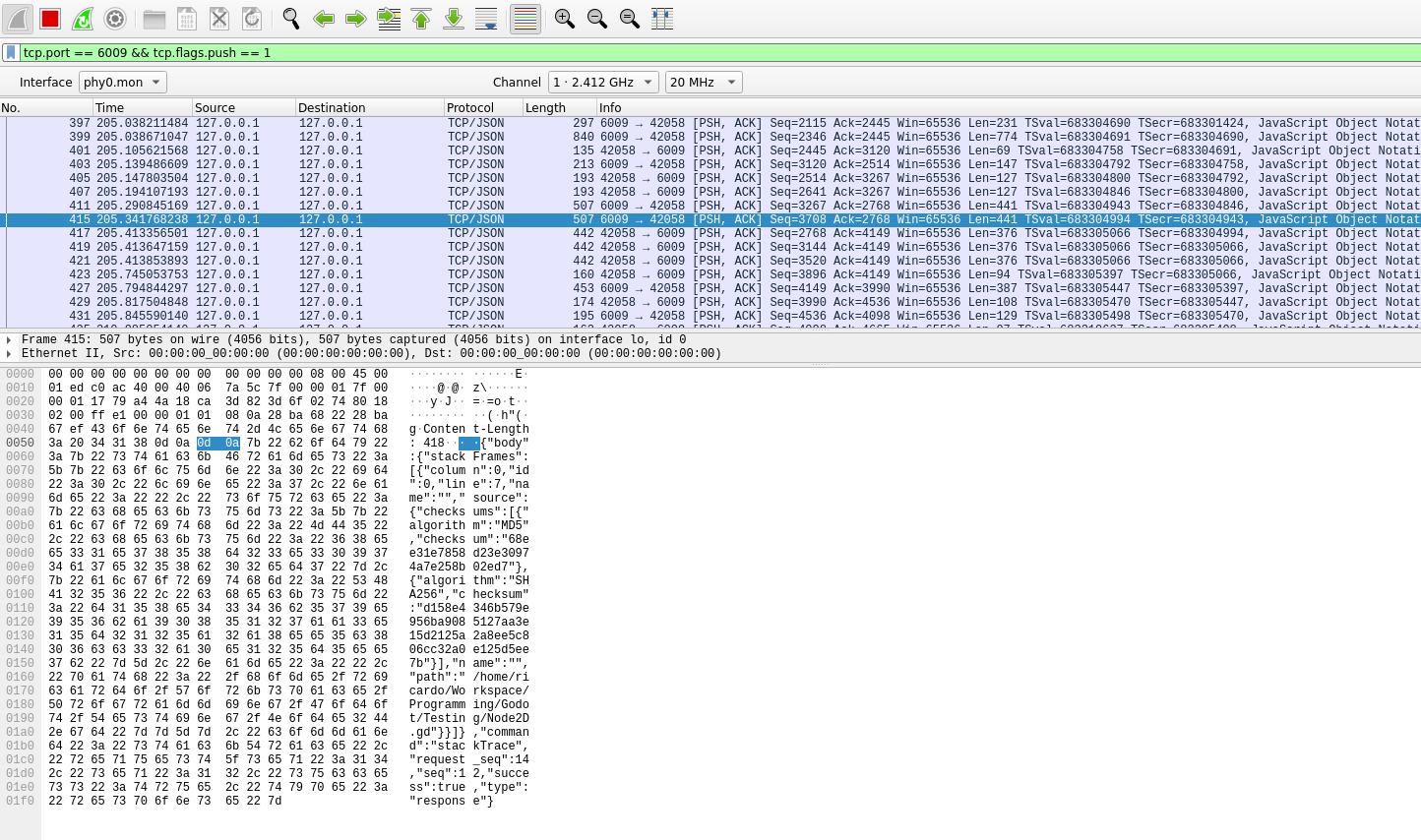
Task: Restart the current capture
Action: tap(83, 19)
